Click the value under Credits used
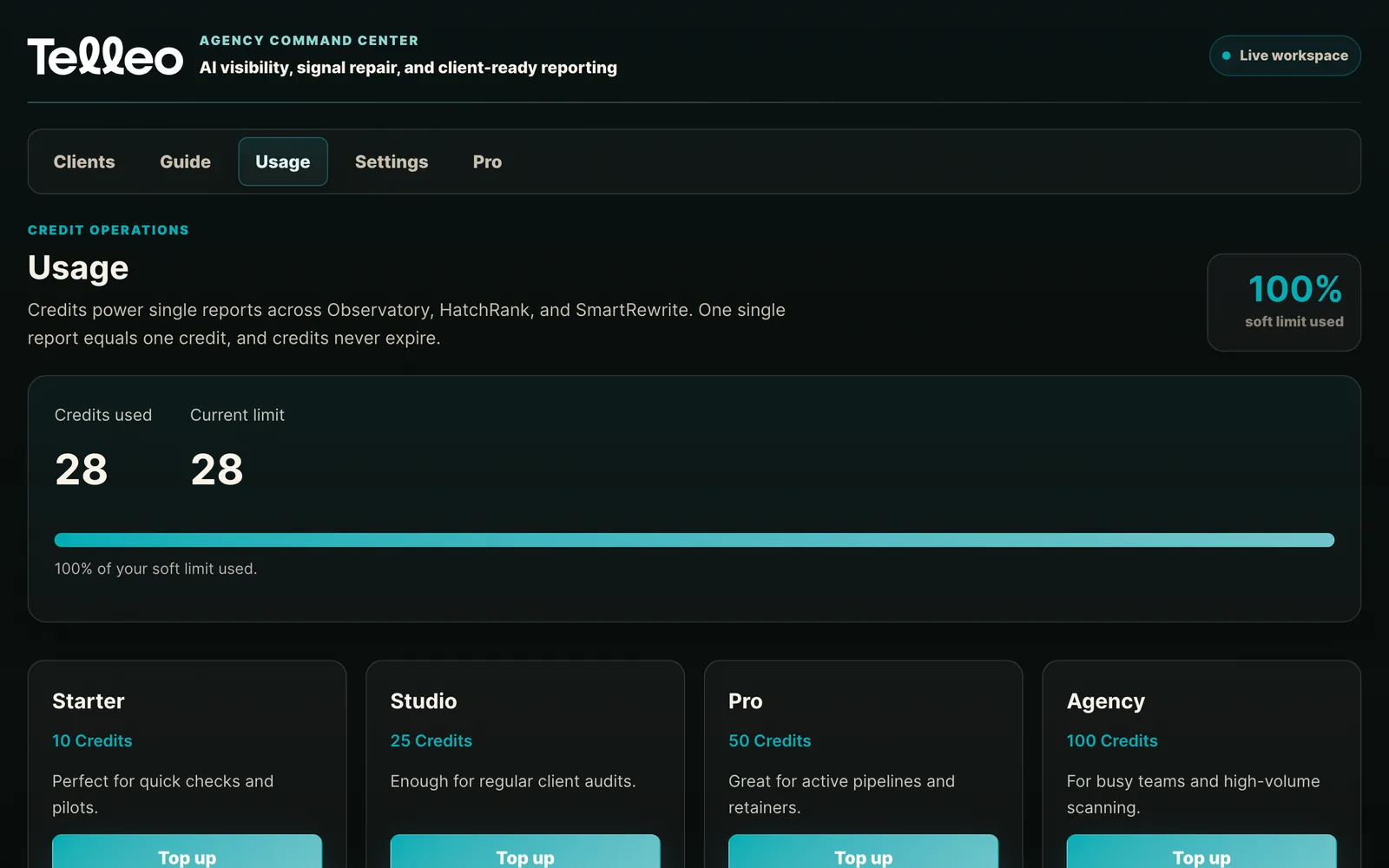This screenshot has height=868, width=1389. point(82,470)
